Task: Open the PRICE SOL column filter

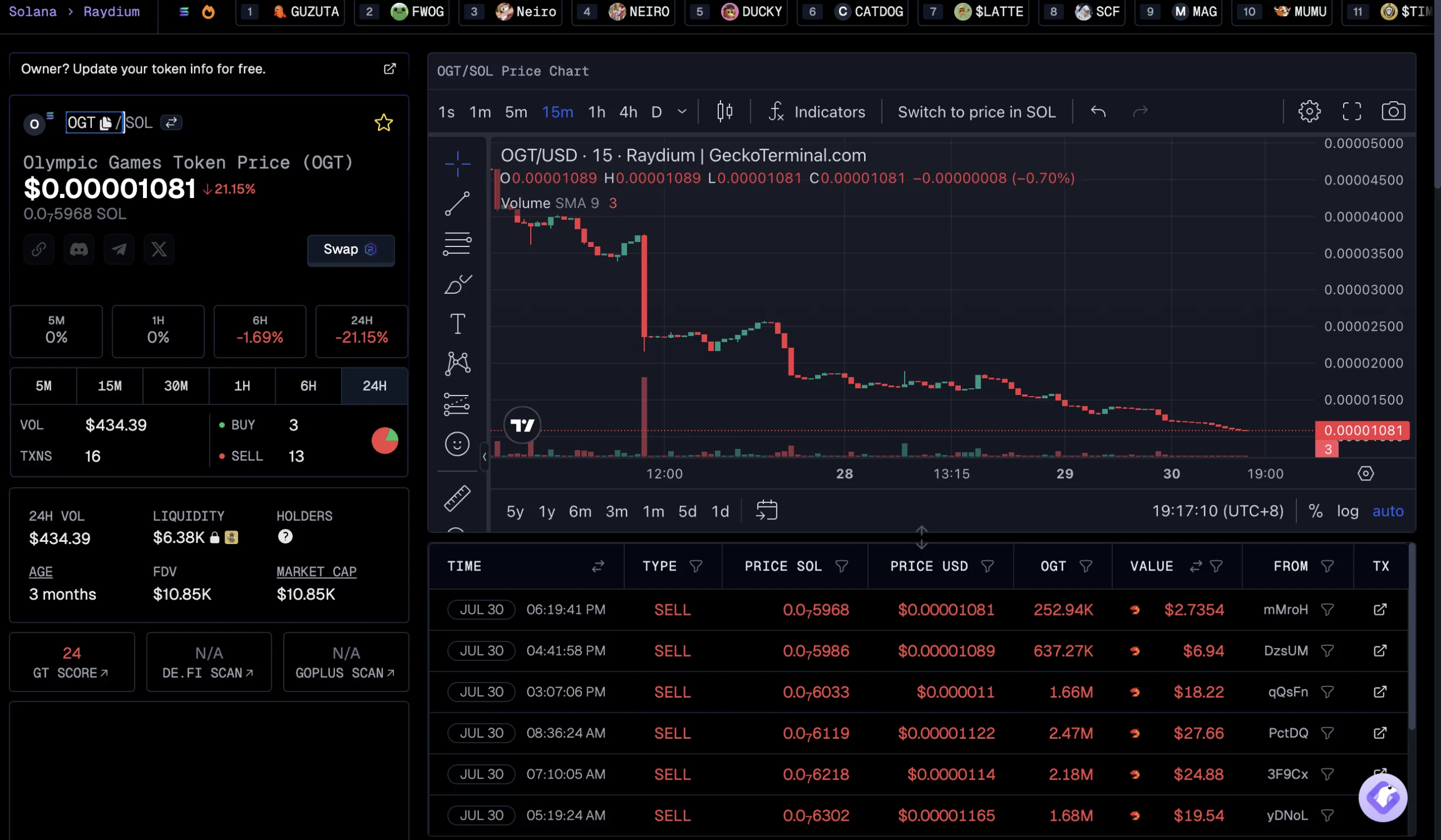Action: click(x=842, y=567)
